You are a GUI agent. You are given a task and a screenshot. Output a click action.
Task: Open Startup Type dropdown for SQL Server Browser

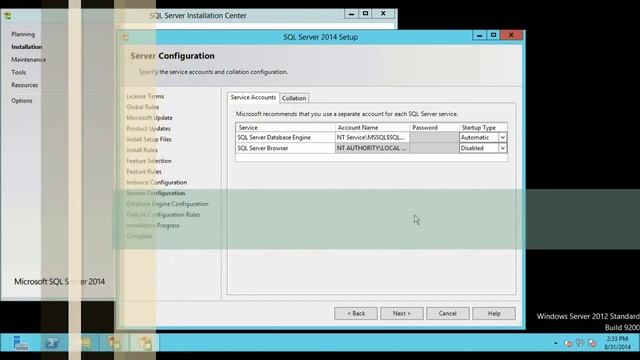502,148
